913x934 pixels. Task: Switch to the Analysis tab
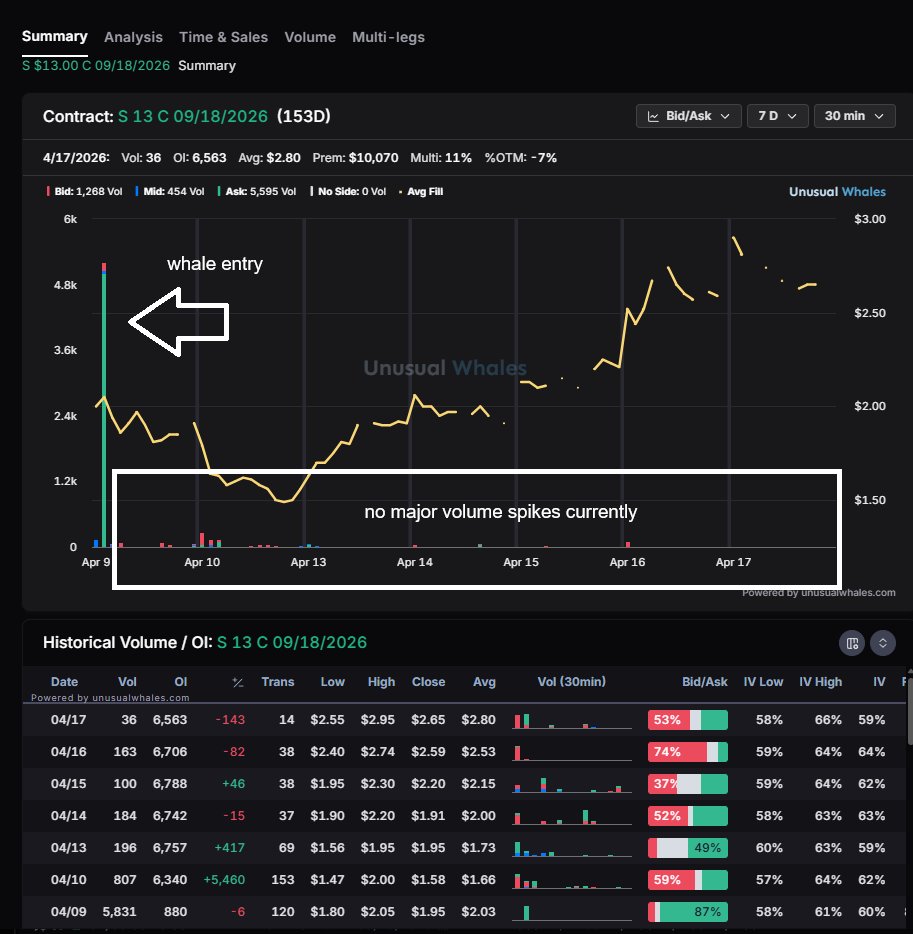(133, 37)
